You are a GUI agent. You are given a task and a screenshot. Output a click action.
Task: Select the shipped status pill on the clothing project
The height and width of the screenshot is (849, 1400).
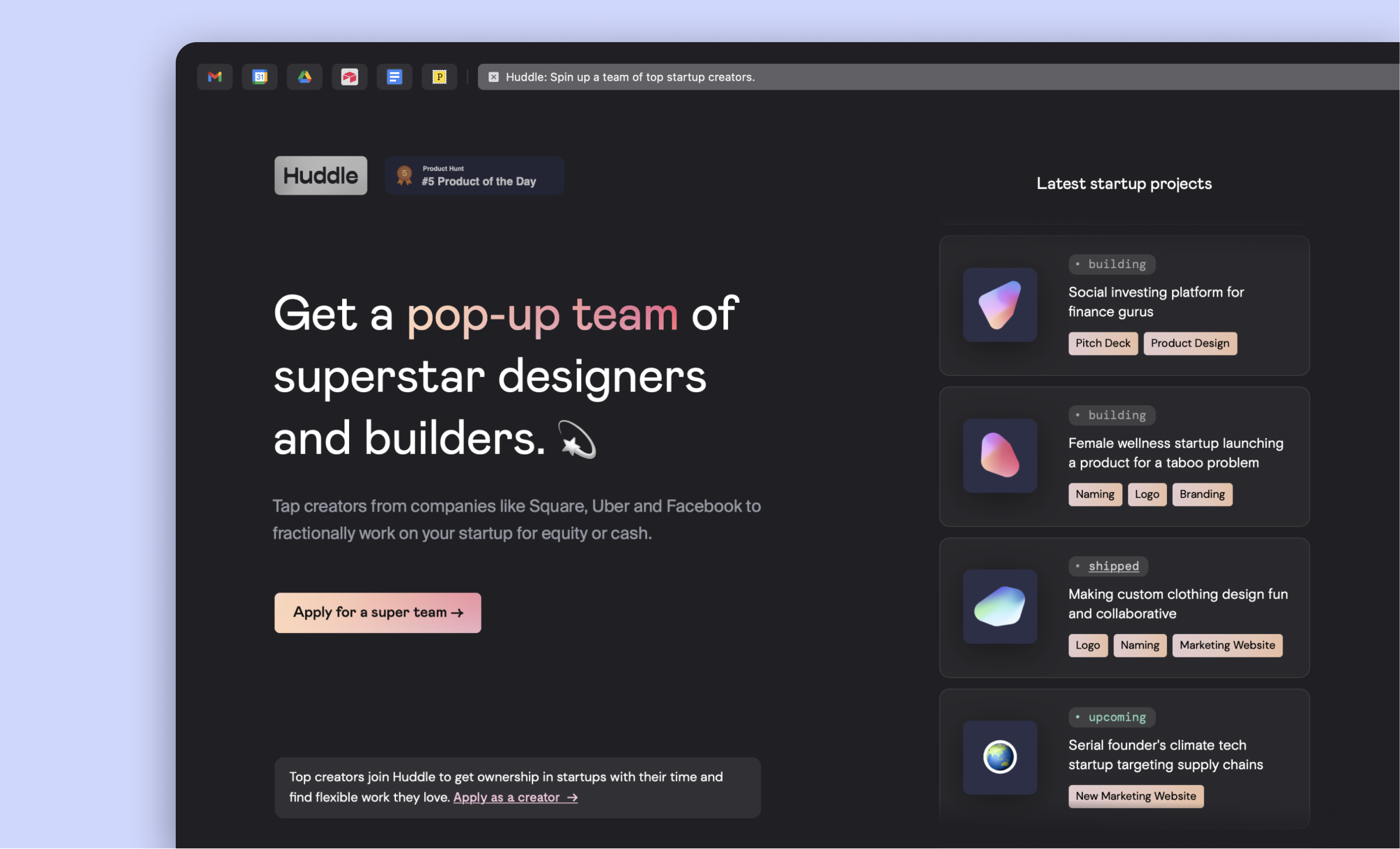tap(1108, 566)
